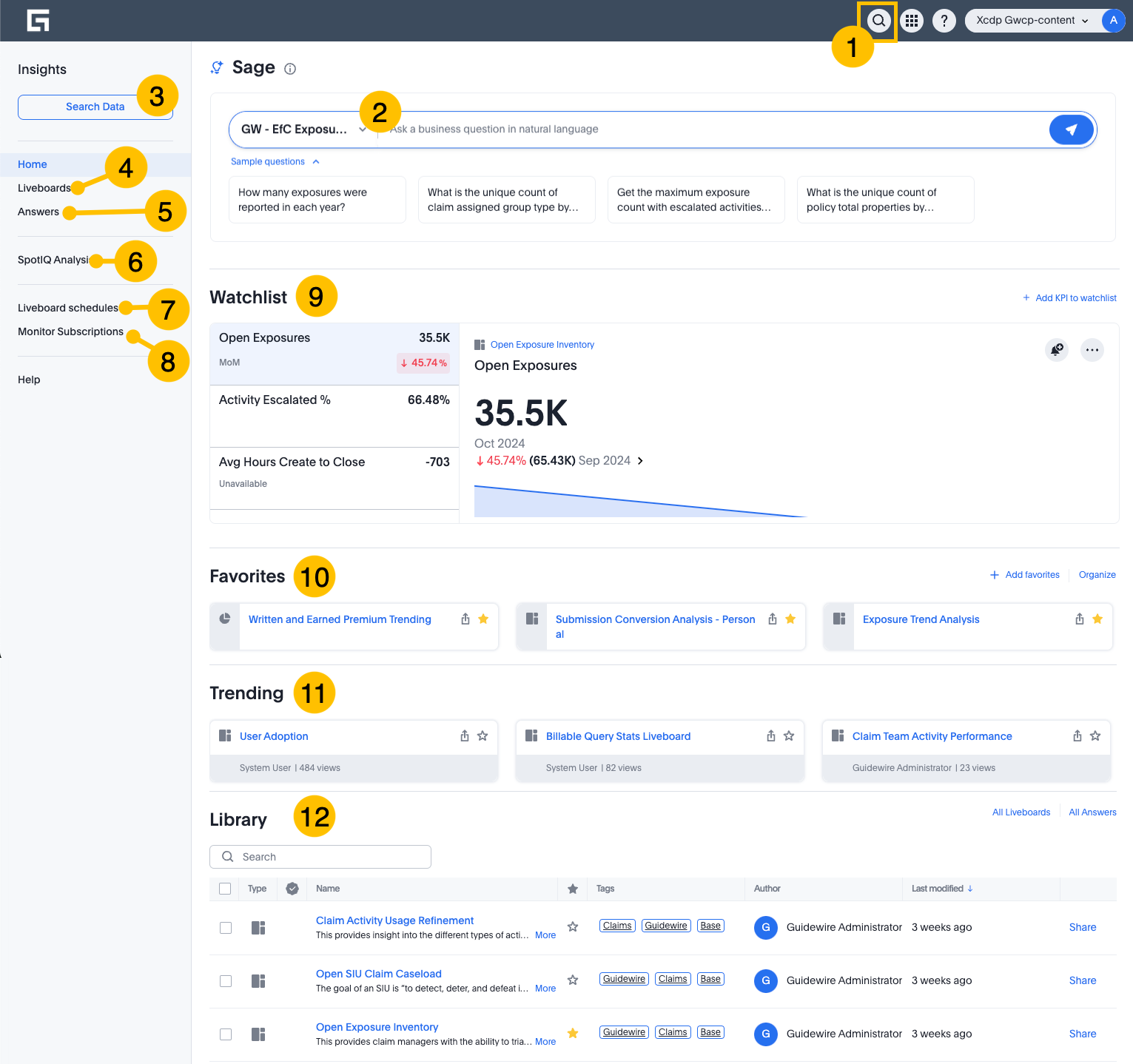The image size is (1133, 1064).
Task: Click the search magnifier in the top bar
Action: click(878, 21)
